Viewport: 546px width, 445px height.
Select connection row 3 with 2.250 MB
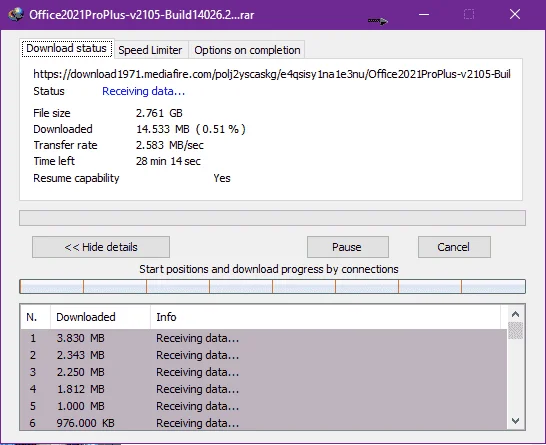pyautogui.click(x=264, y=372)
